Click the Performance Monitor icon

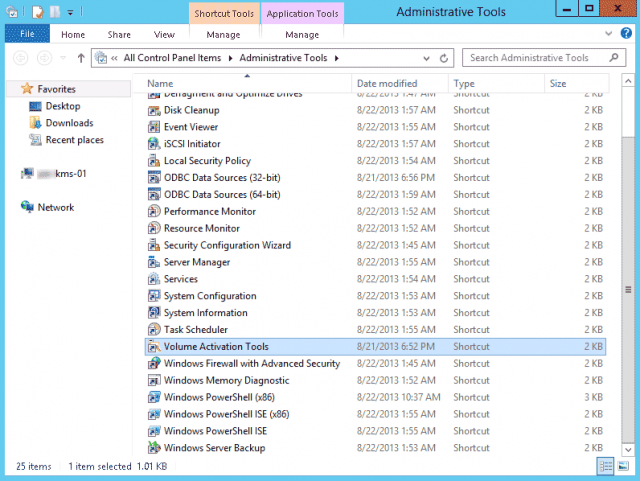[154, 212]
